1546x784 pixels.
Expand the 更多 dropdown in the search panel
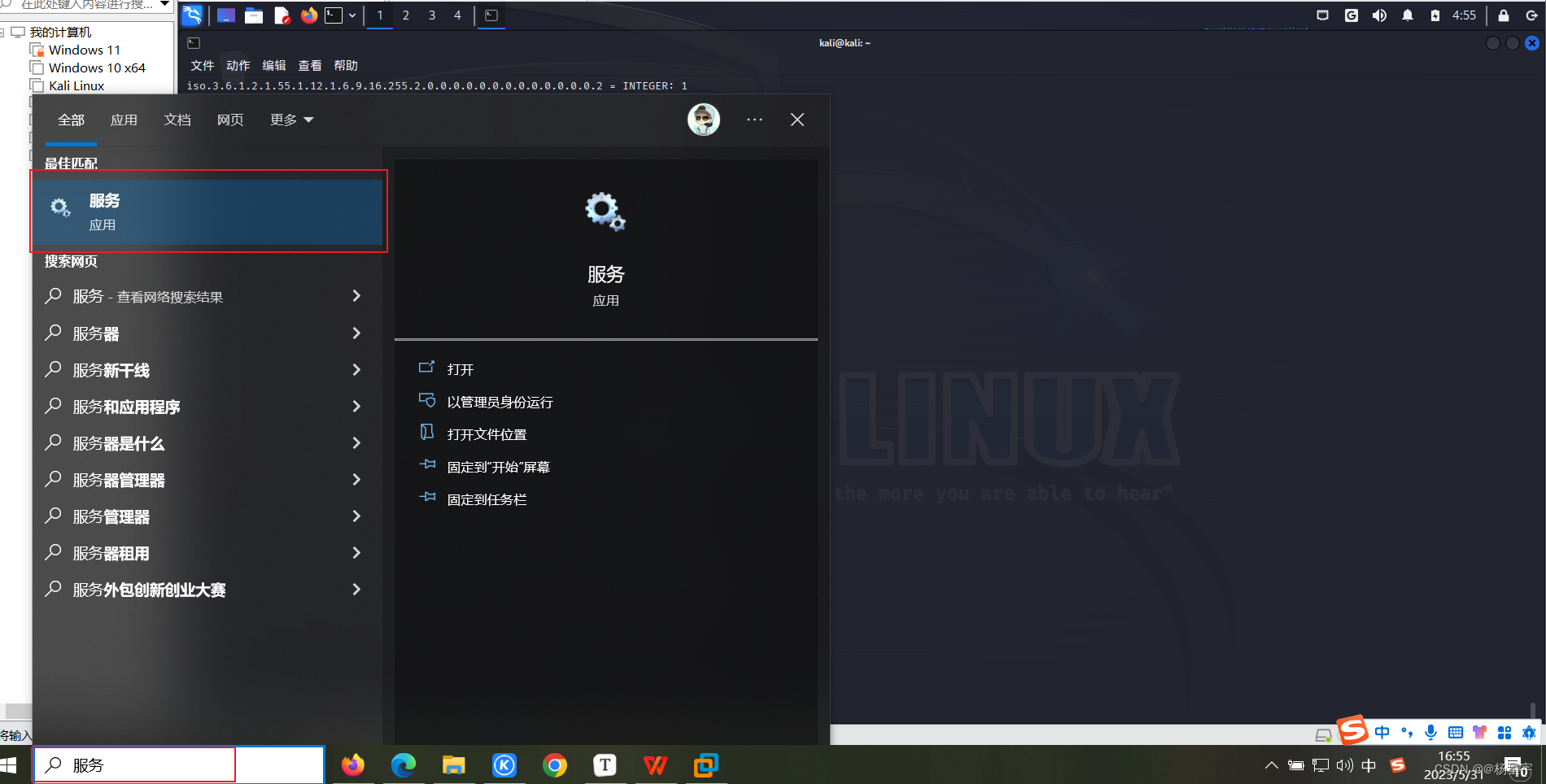[x=290, y=120]
